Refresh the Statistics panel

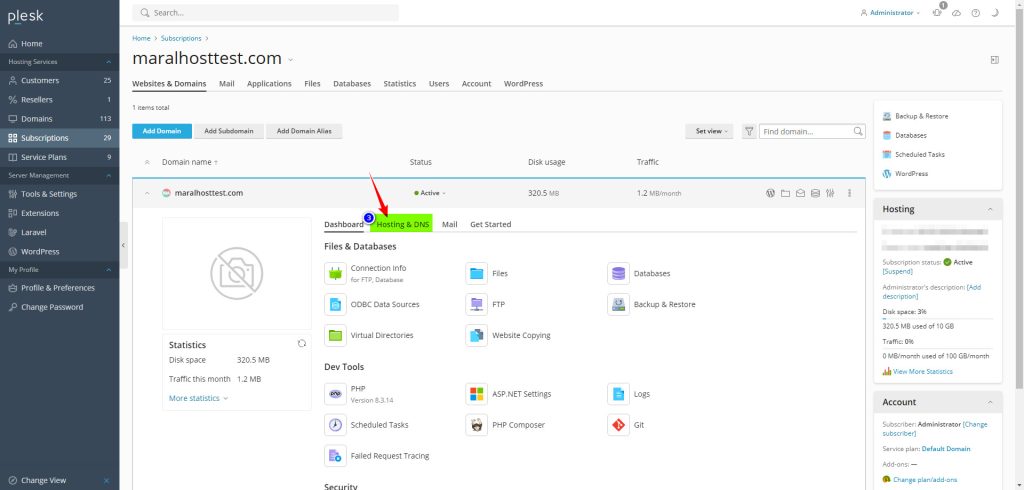pyautogui.click(x=302, y=343)
